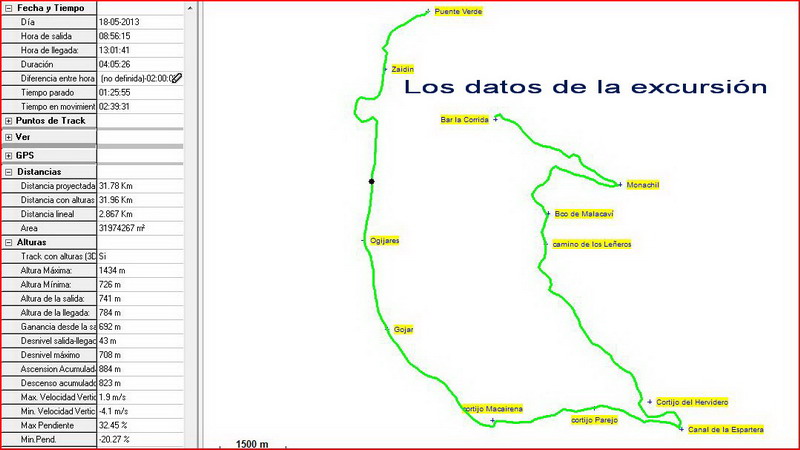Screen dimensions: 800x450
Task: Select the Zaidín waypoint label
Action: (402, 69)
